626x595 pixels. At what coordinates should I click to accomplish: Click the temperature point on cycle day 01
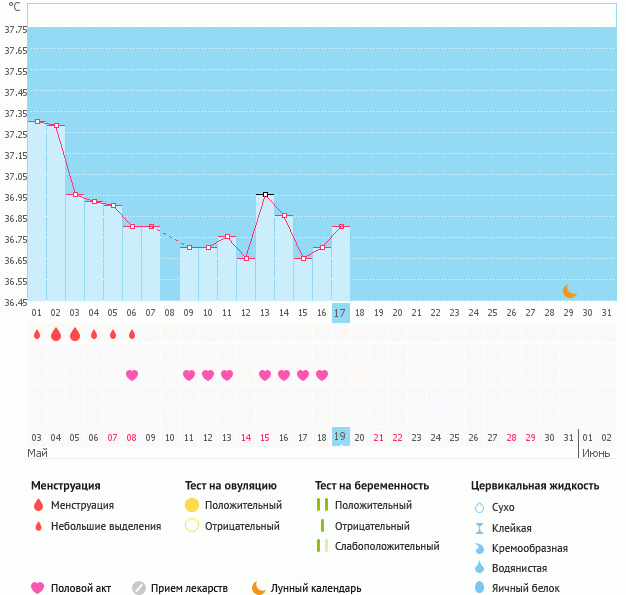coord(37,122)
